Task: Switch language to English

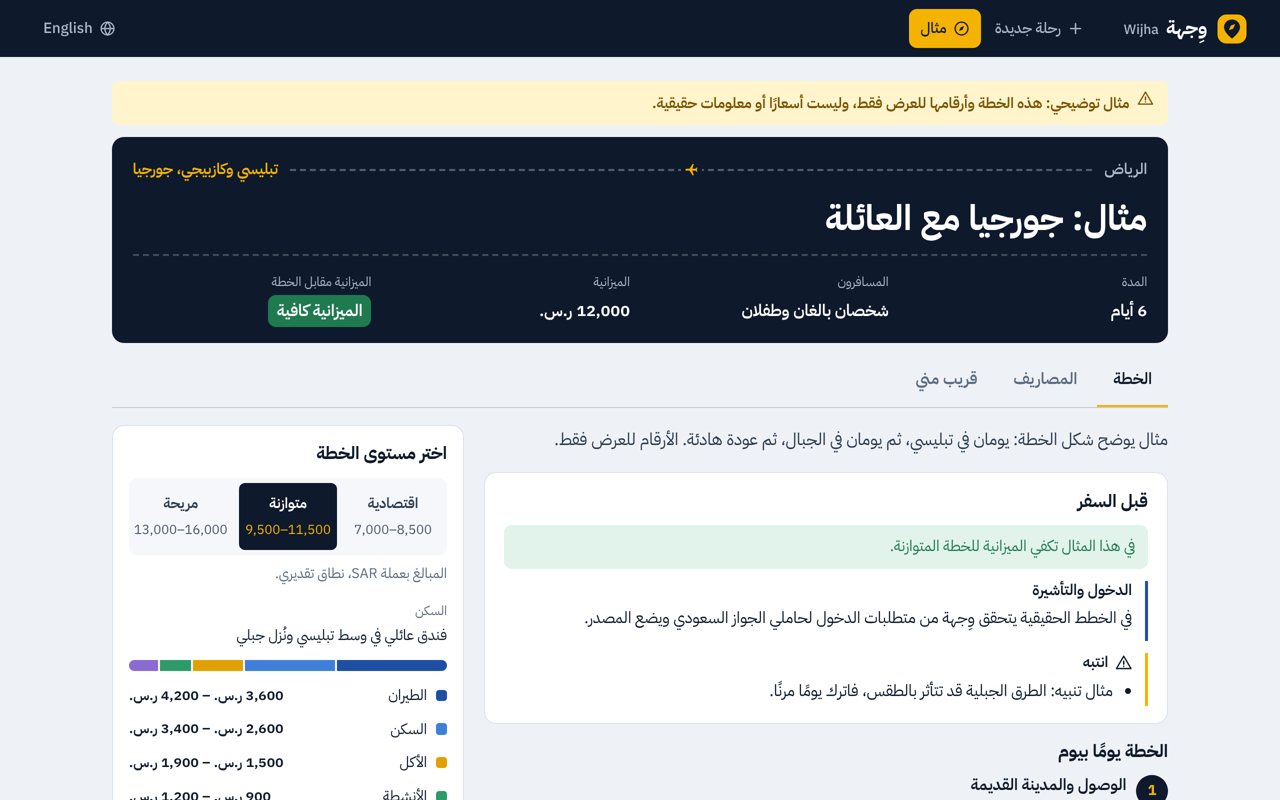Action: coord(79,29)
